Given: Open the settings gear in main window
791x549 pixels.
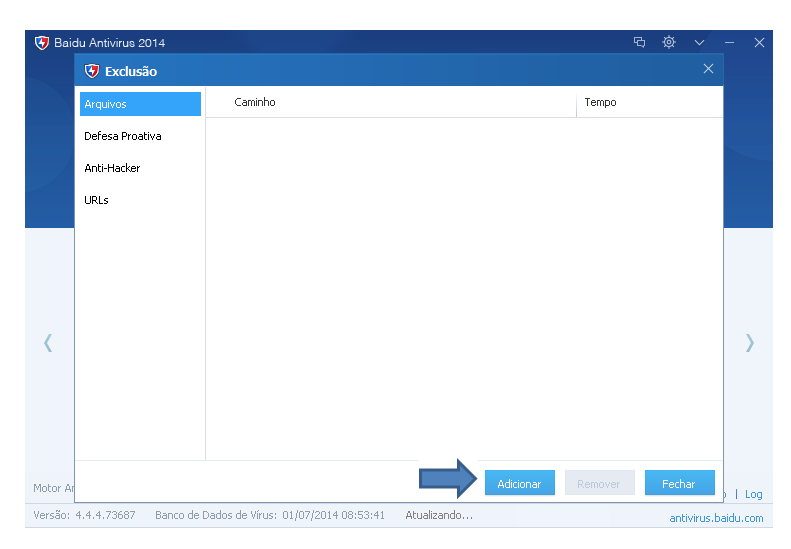Looking at the screenshot, I should 669,42.
